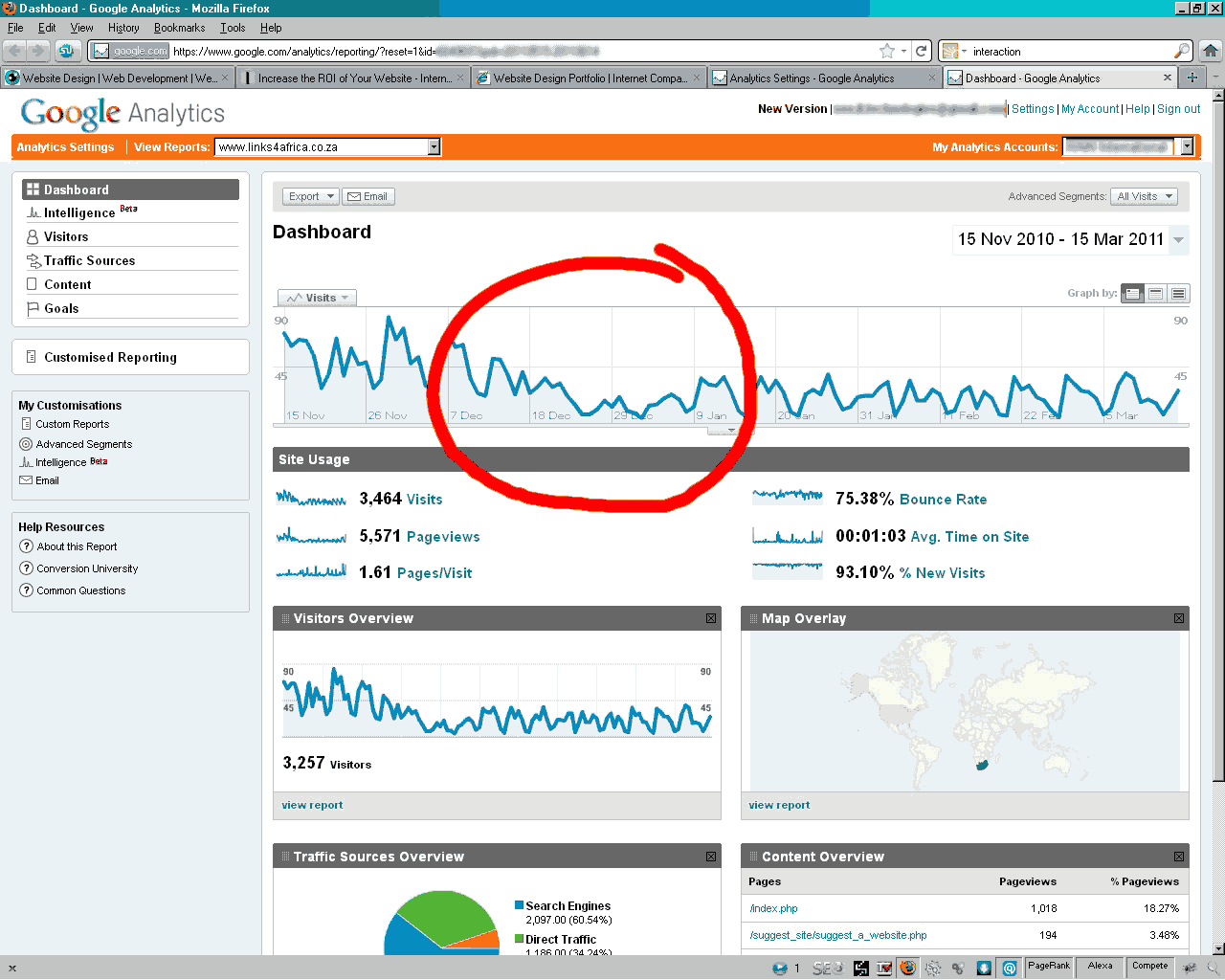Click the expander handle below the graph
This screenshot has width=1225, height=980.
[x=731, y=431]
